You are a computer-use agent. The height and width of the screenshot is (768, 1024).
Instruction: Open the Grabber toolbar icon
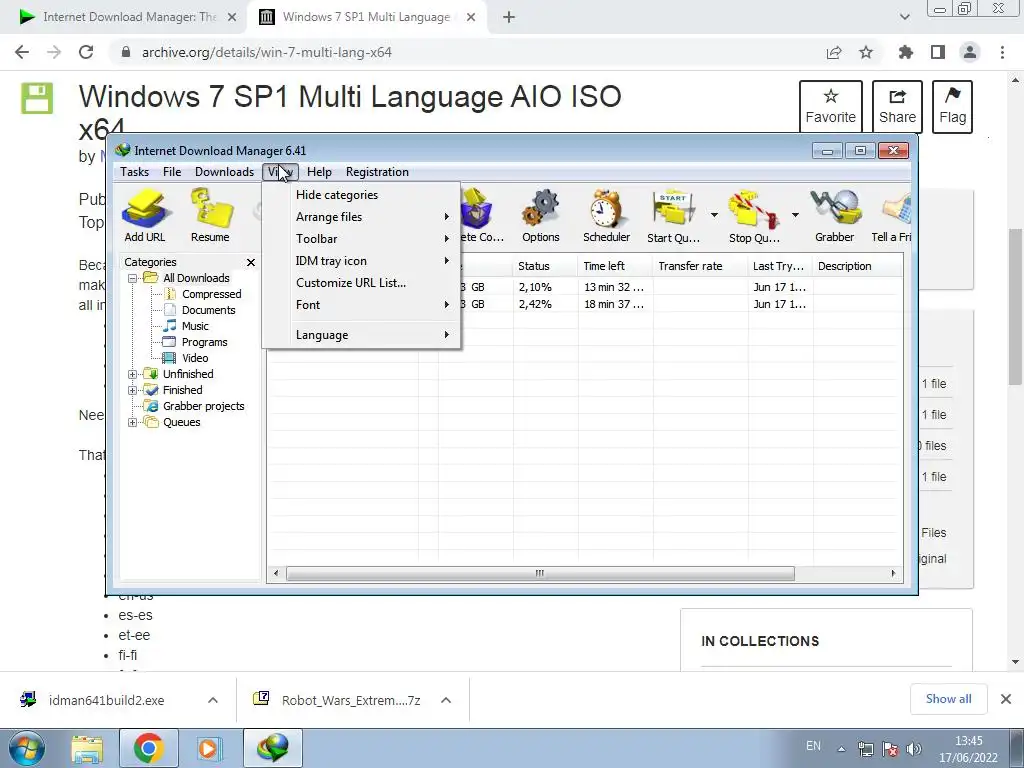[x=835, y=216]
